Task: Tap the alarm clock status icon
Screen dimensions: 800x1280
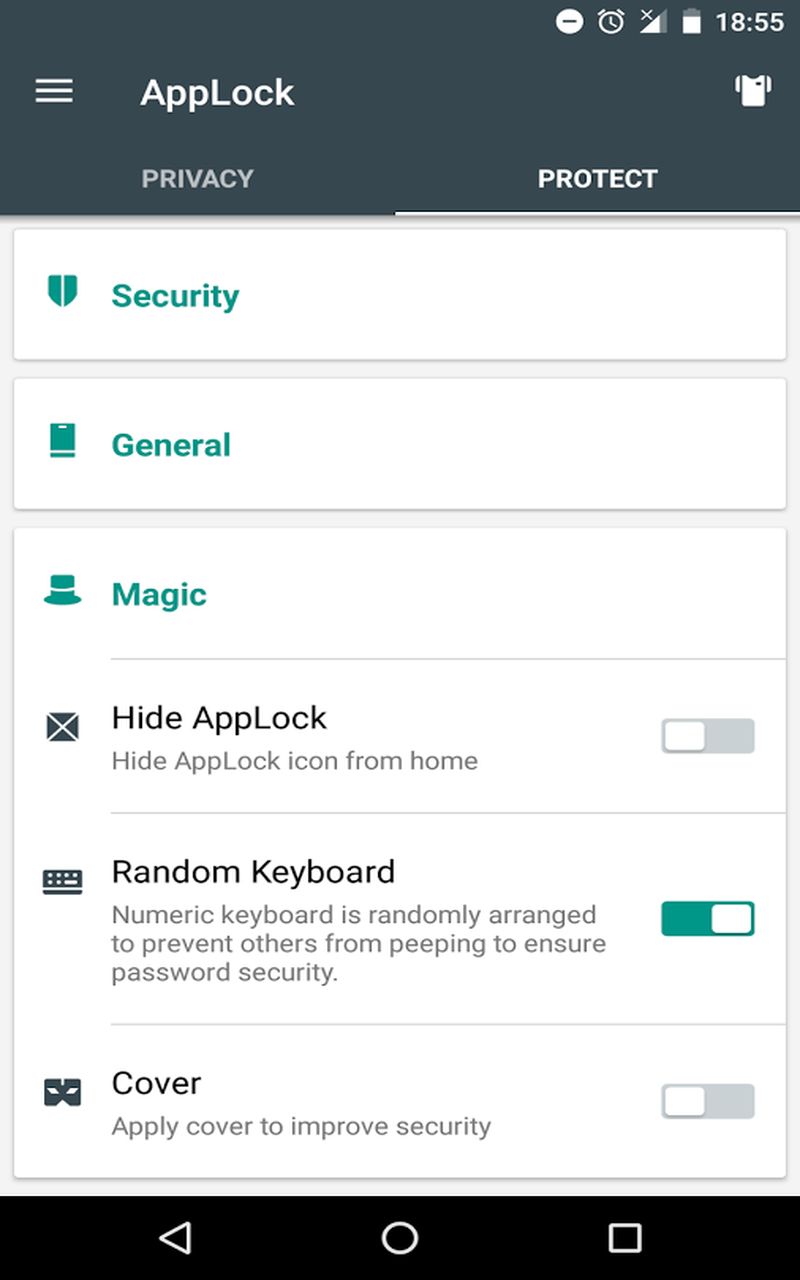Action: 611,22
